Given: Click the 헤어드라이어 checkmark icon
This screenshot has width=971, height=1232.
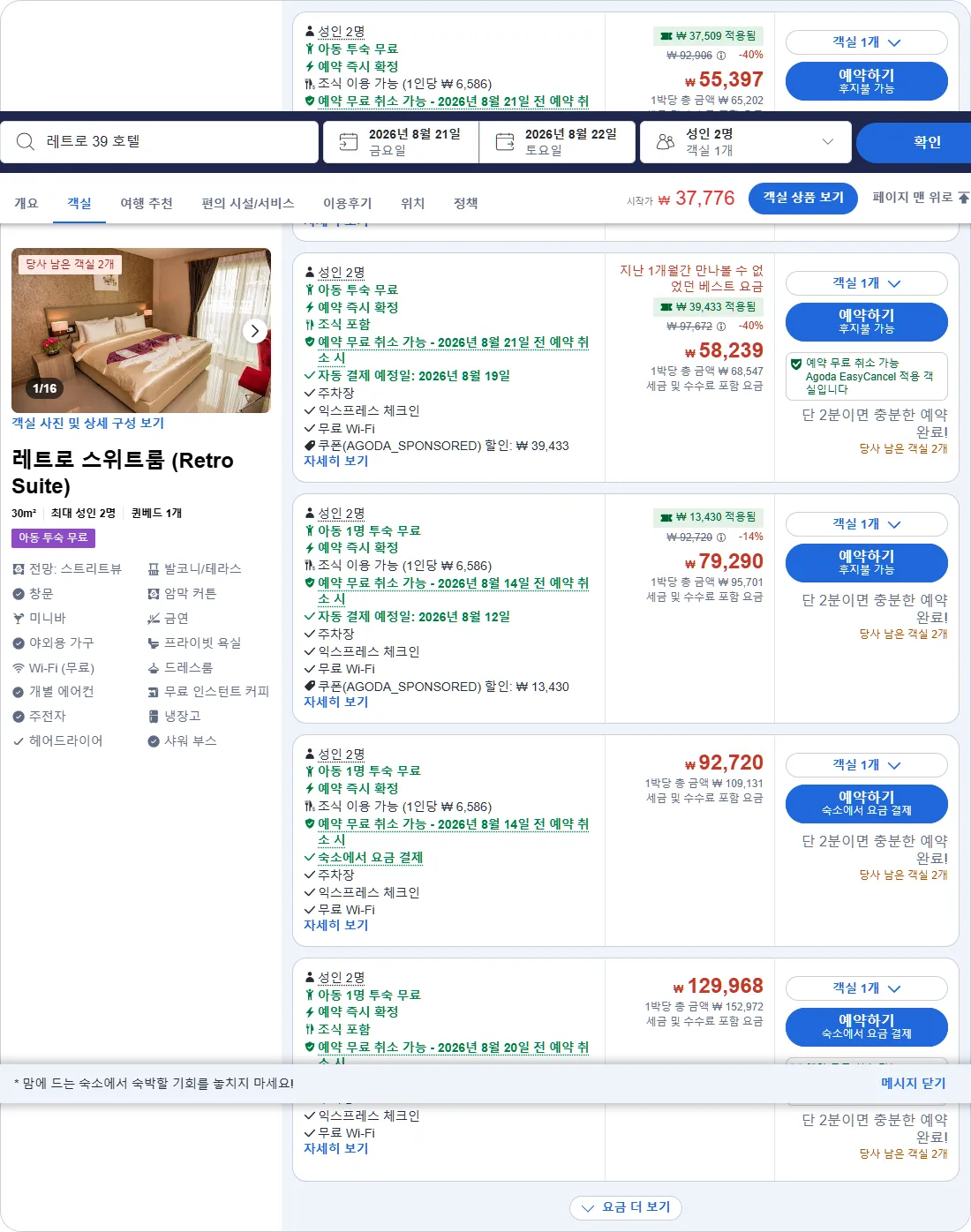Looking at the screenshot, I should 19,741.
